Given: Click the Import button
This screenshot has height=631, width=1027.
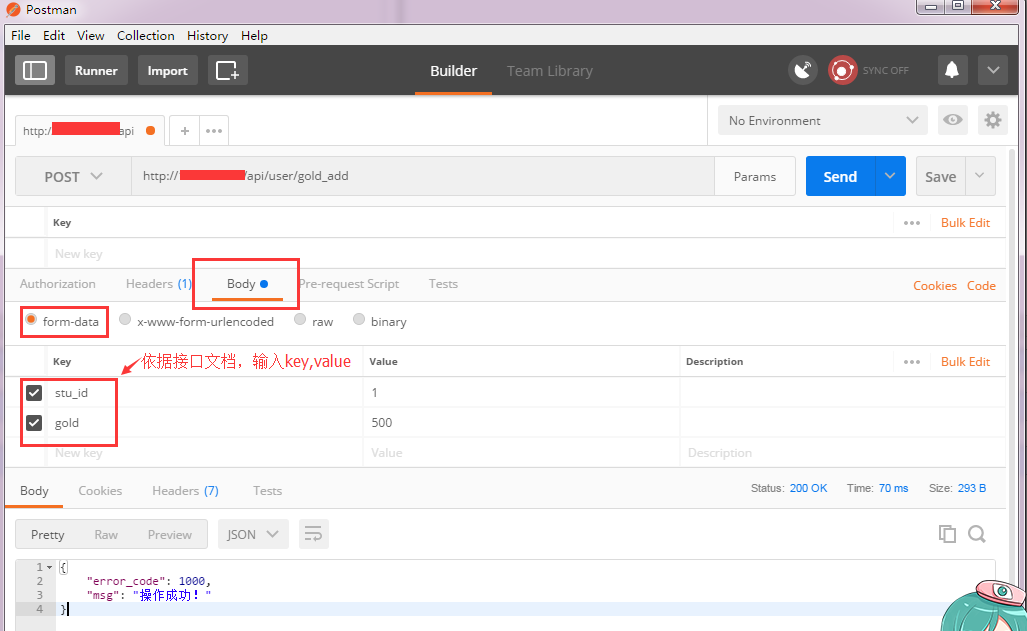Looking at the screenshot, I should click(168, 70).
